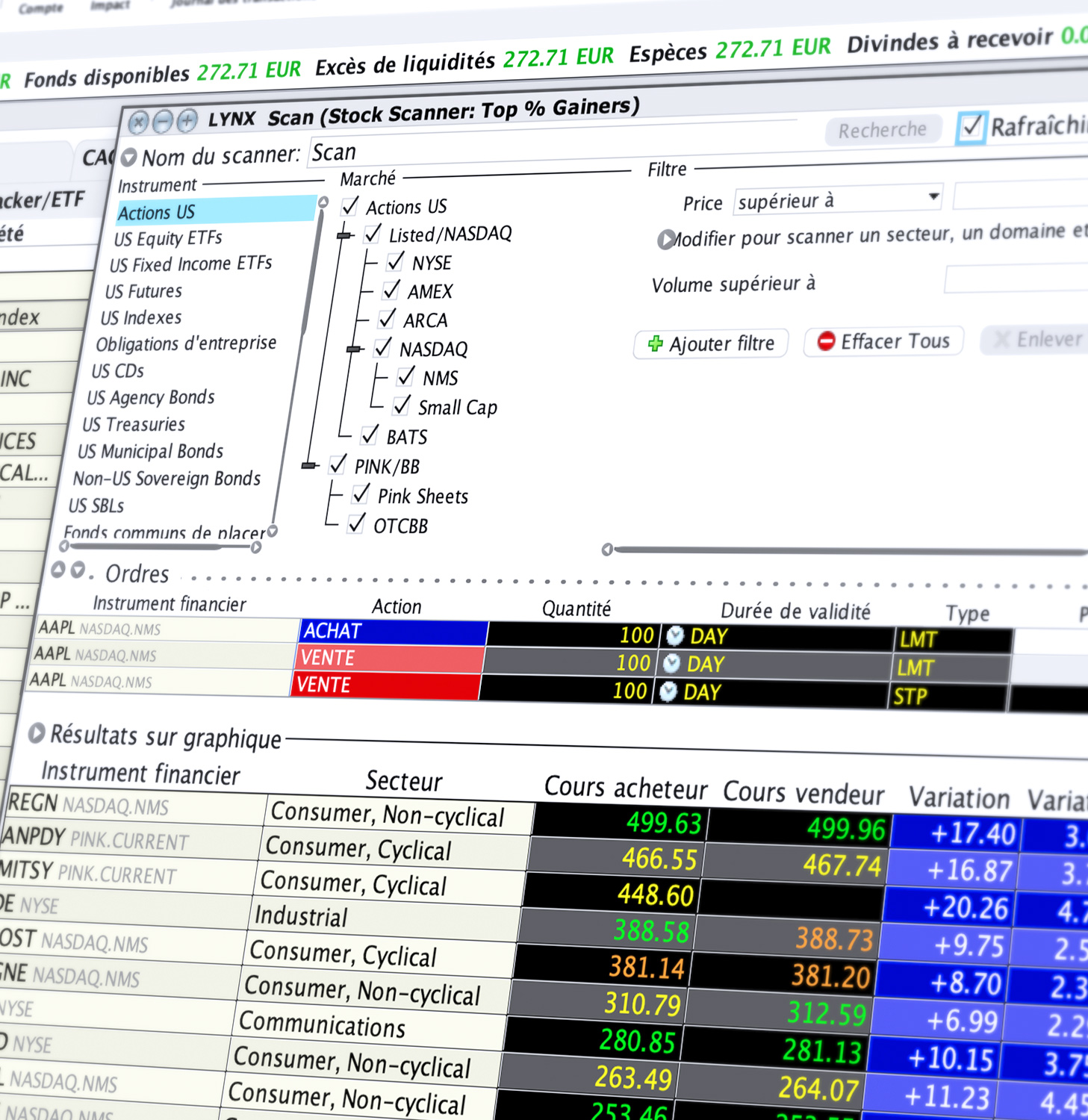Collapse the NASDAQ tree node
Image resolution: width=1088 pixels, height=1120 pixels.
point(355,349)
